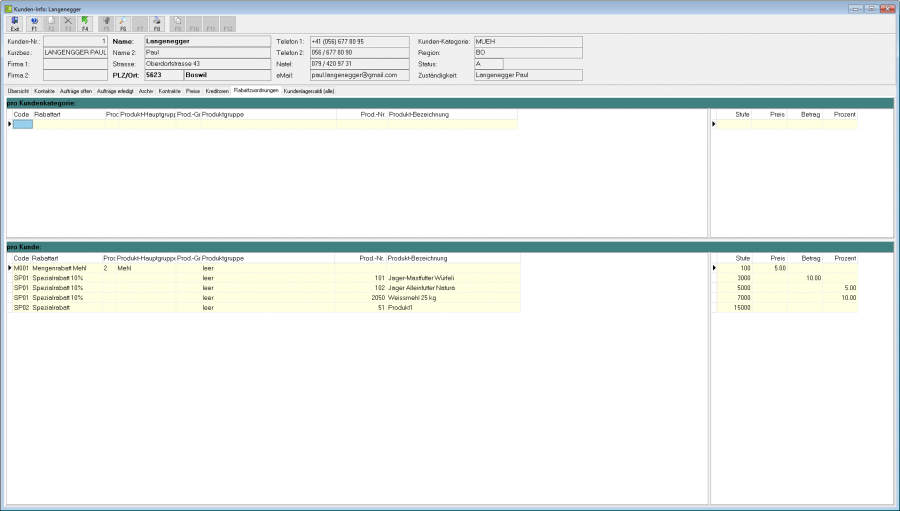Switch to the Kreditoren tab
The image size is (900, 511).
click(217, 91)
